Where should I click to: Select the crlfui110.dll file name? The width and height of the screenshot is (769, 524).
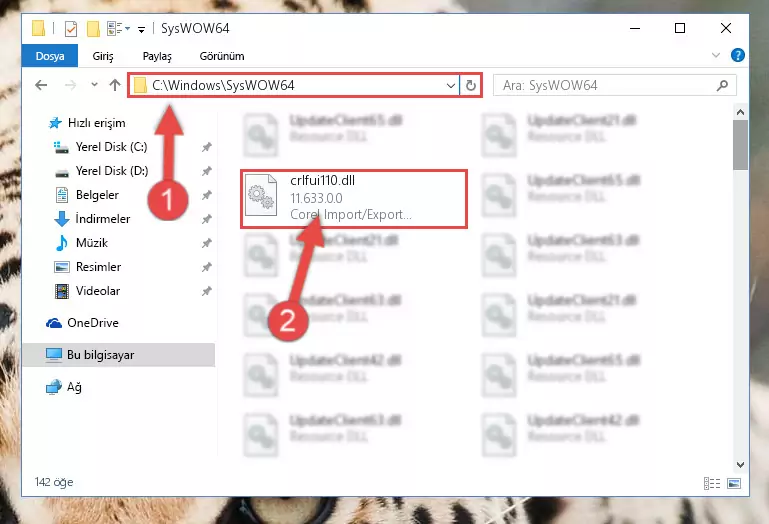coord(322,181)
